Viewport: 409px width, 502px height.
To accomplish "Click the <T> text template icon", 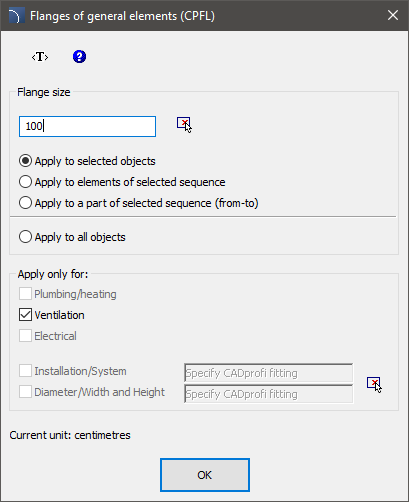I will tap(40, 57).
